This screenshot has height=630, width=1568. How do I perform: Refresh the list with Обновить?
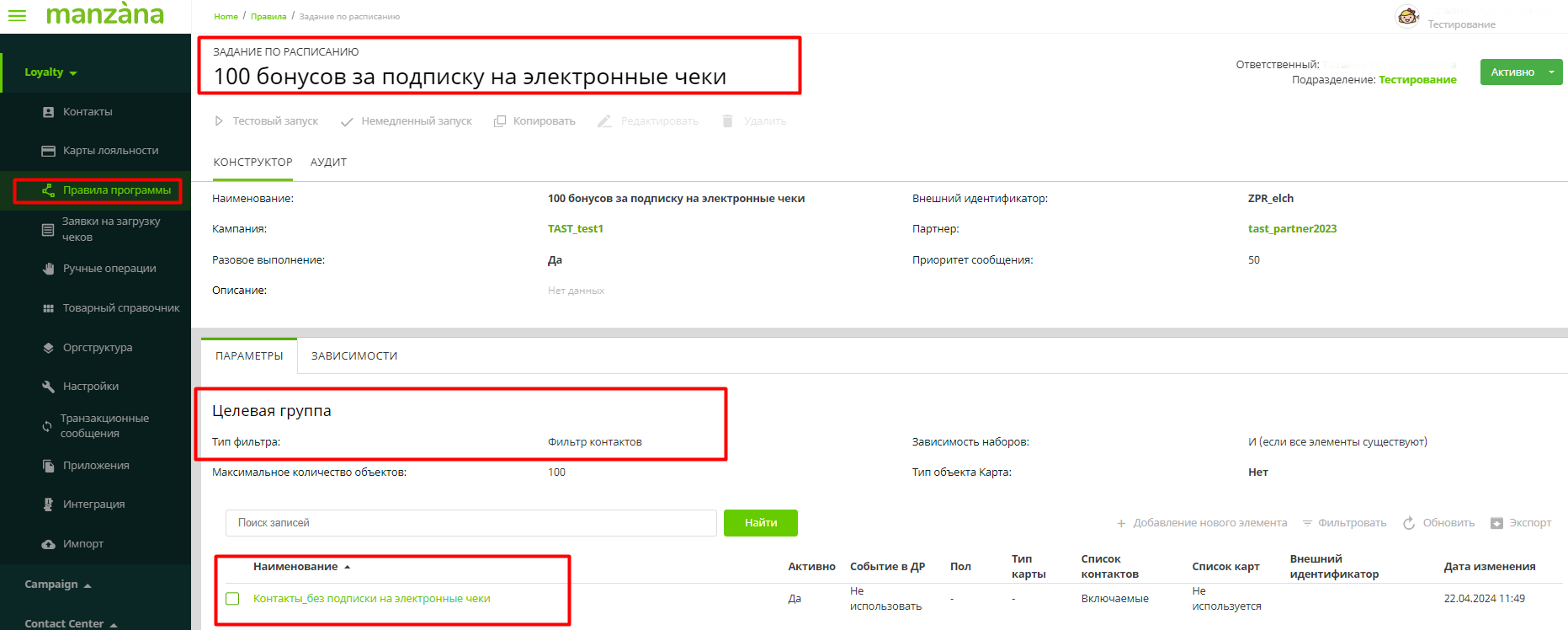[x=1438, y=523]
